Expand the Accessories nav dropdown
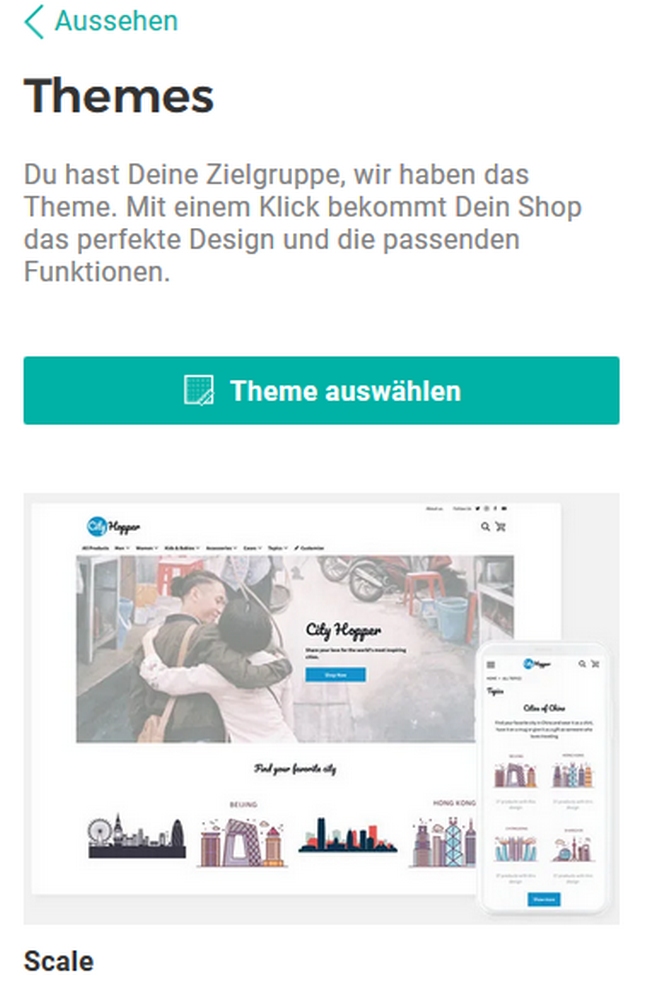This screenshot has width=650, height=1003. point(221,548)
